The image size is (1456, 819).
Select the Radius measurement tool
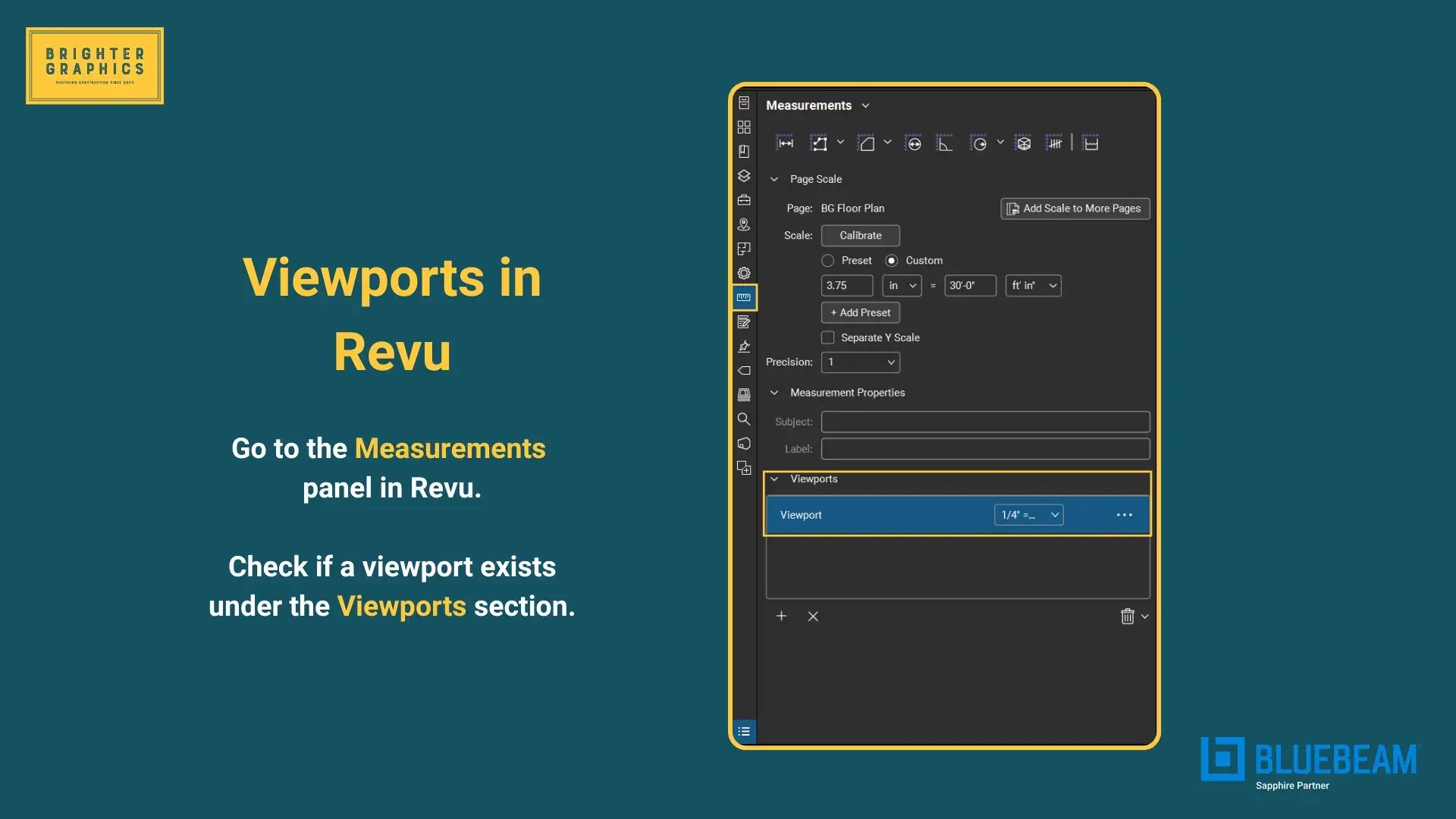point(978,143)
